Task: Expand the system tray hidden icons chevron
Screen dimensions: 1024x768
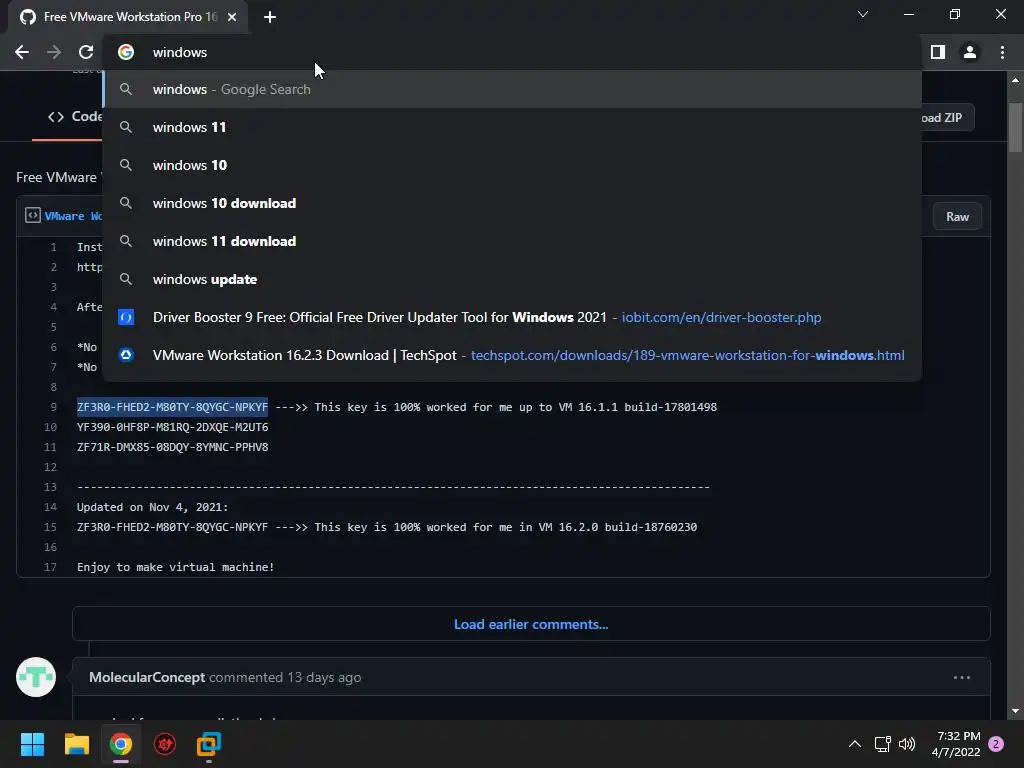Action: point(854,744)
